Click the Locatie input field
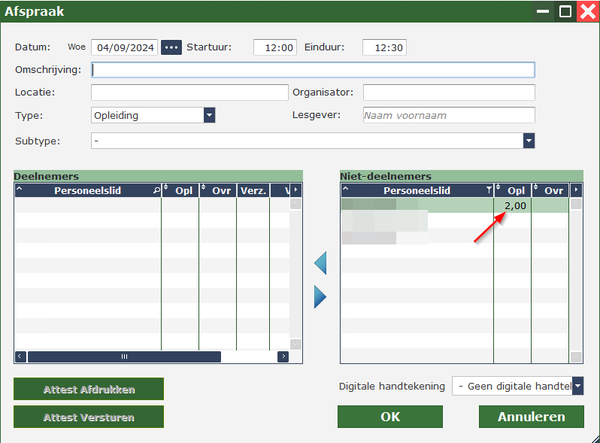This screenshot has height=443, width=600. [190, 93]
